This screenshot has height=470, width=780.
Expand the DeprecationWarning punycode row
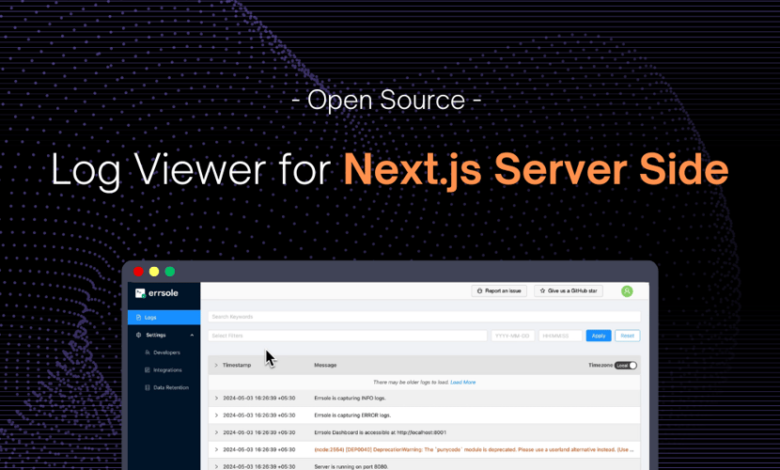[216, 450]
